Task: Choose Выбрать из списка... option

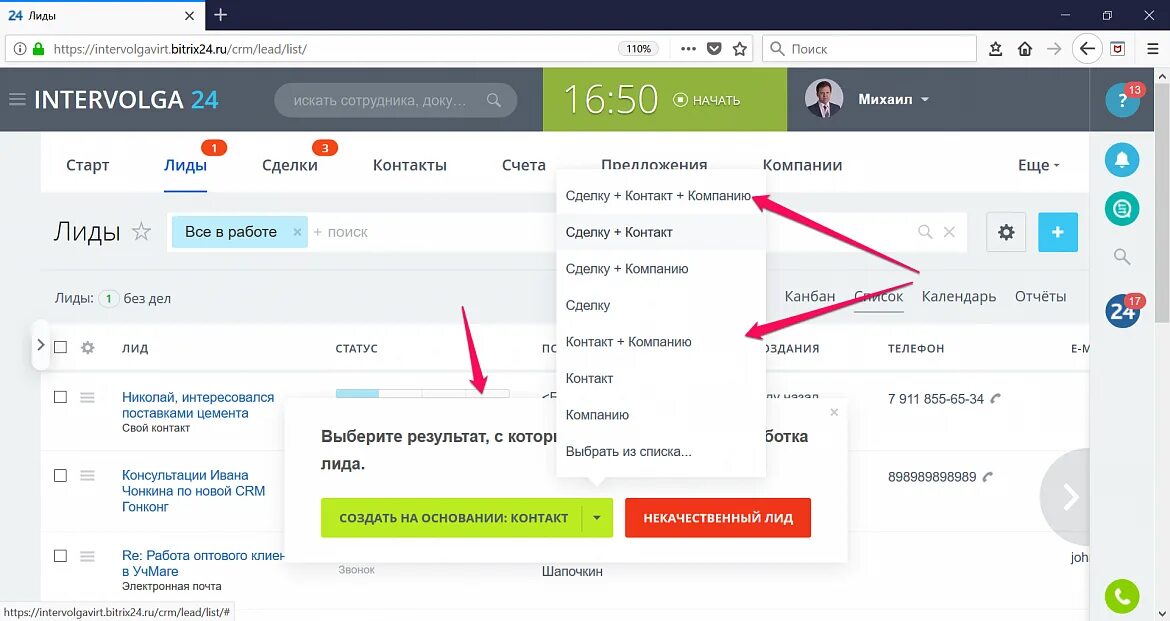Action: (x=661, y=452)
